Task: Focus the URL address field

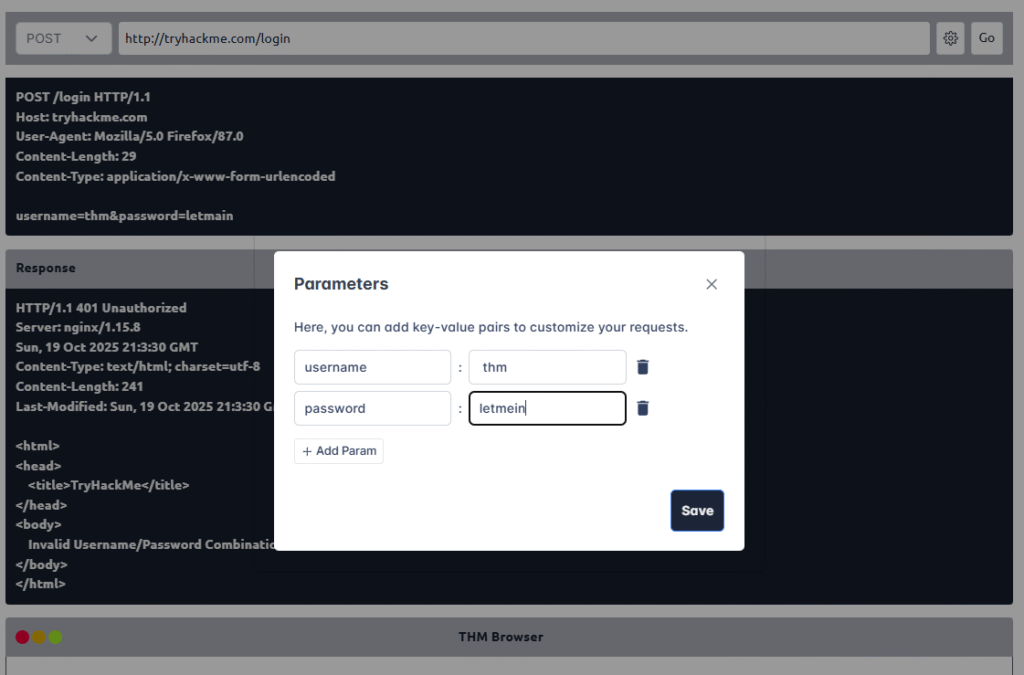Action: point(524,38)
